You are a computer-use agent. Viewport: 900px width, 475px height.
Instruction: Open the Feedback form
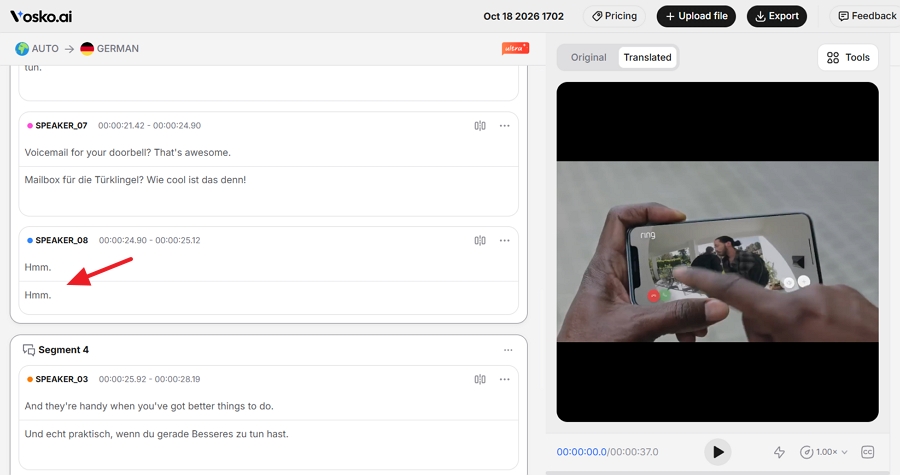[867, 16]
